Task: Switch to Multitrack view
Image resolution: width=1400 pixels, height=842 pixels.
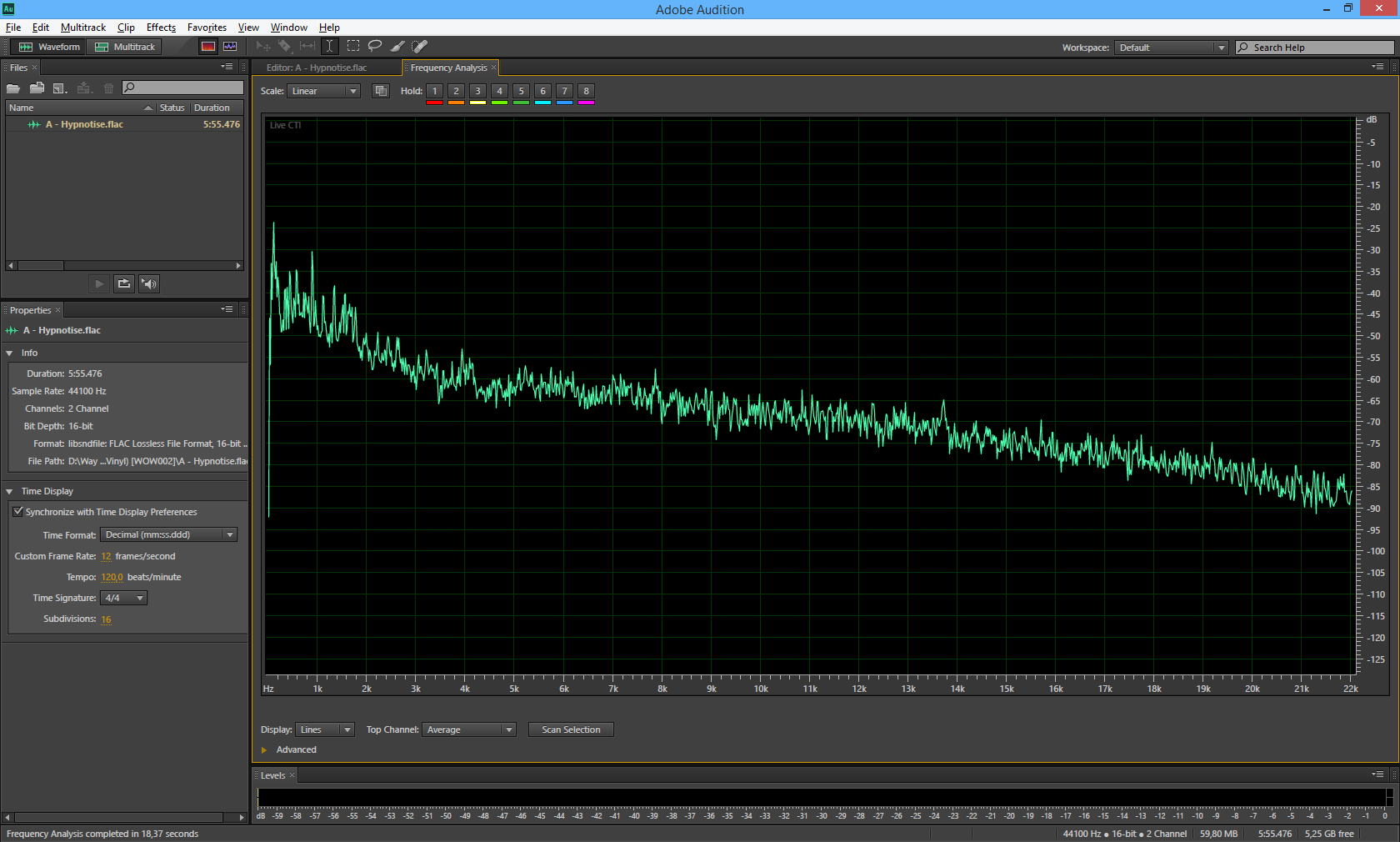Action: pyautogui.click(x=126, y=47)
